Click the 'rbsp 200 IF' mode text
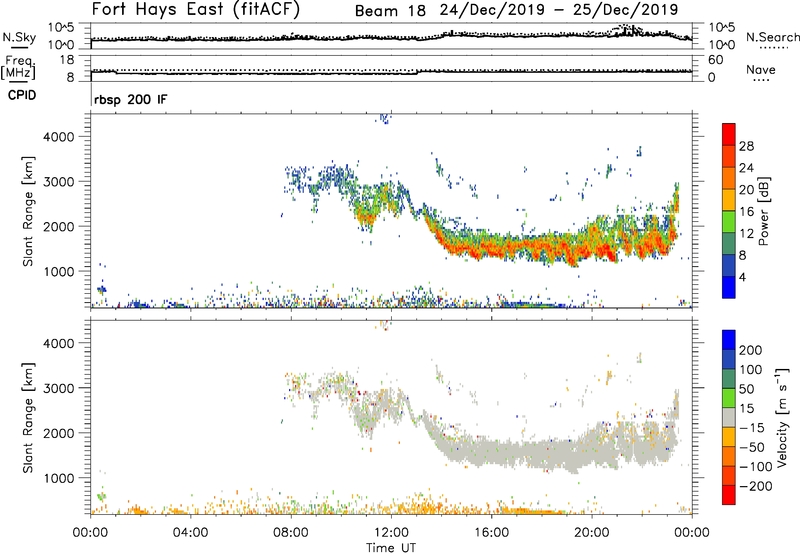 coord(131,99)
